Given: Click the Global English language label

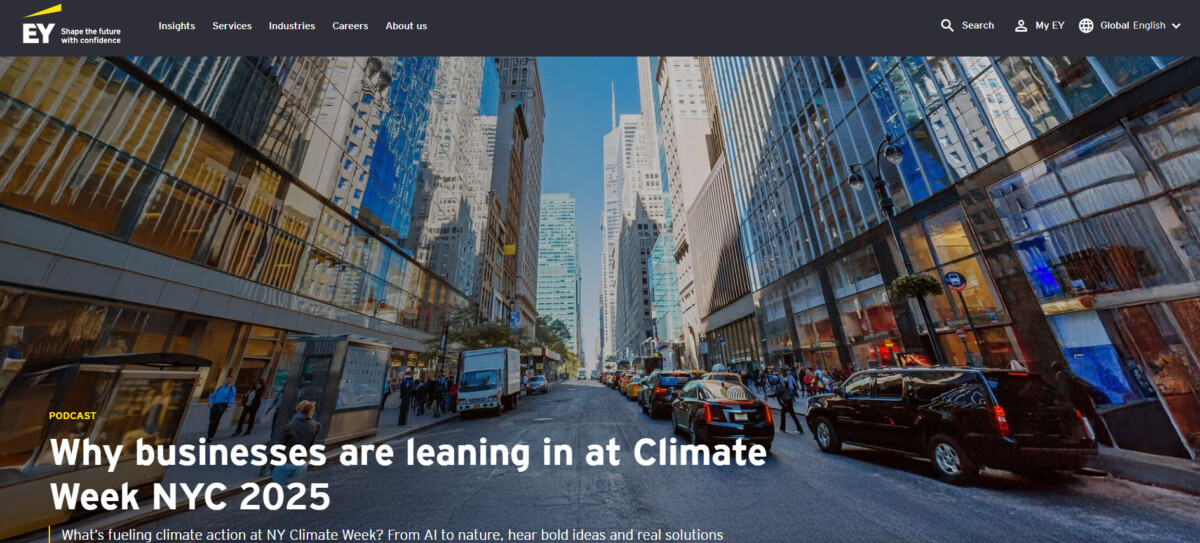Looking at the screenshot, I should click(x=1133, y=26).
